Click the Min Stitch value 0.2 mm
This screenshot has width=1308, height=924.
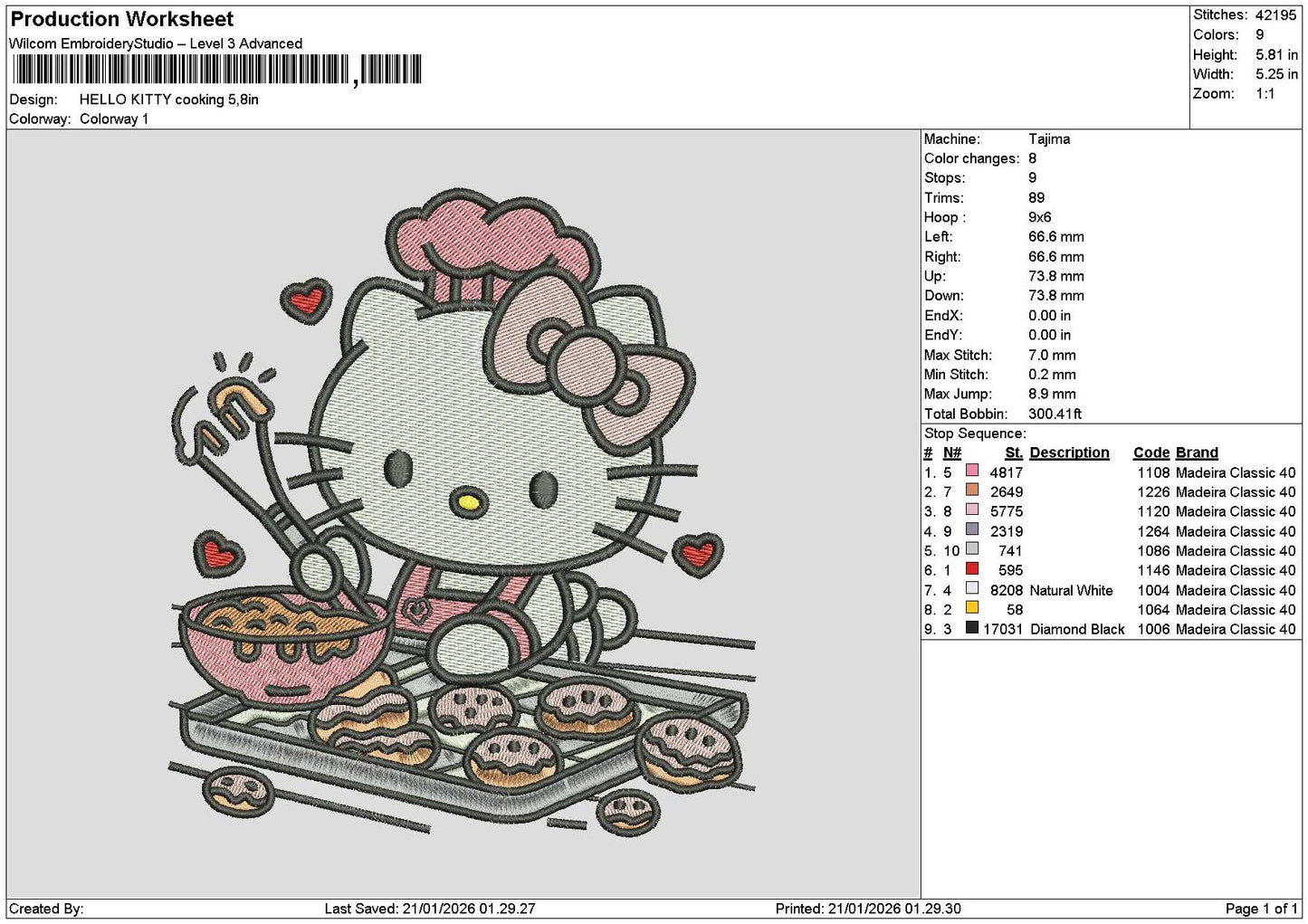pos(1052,375)
